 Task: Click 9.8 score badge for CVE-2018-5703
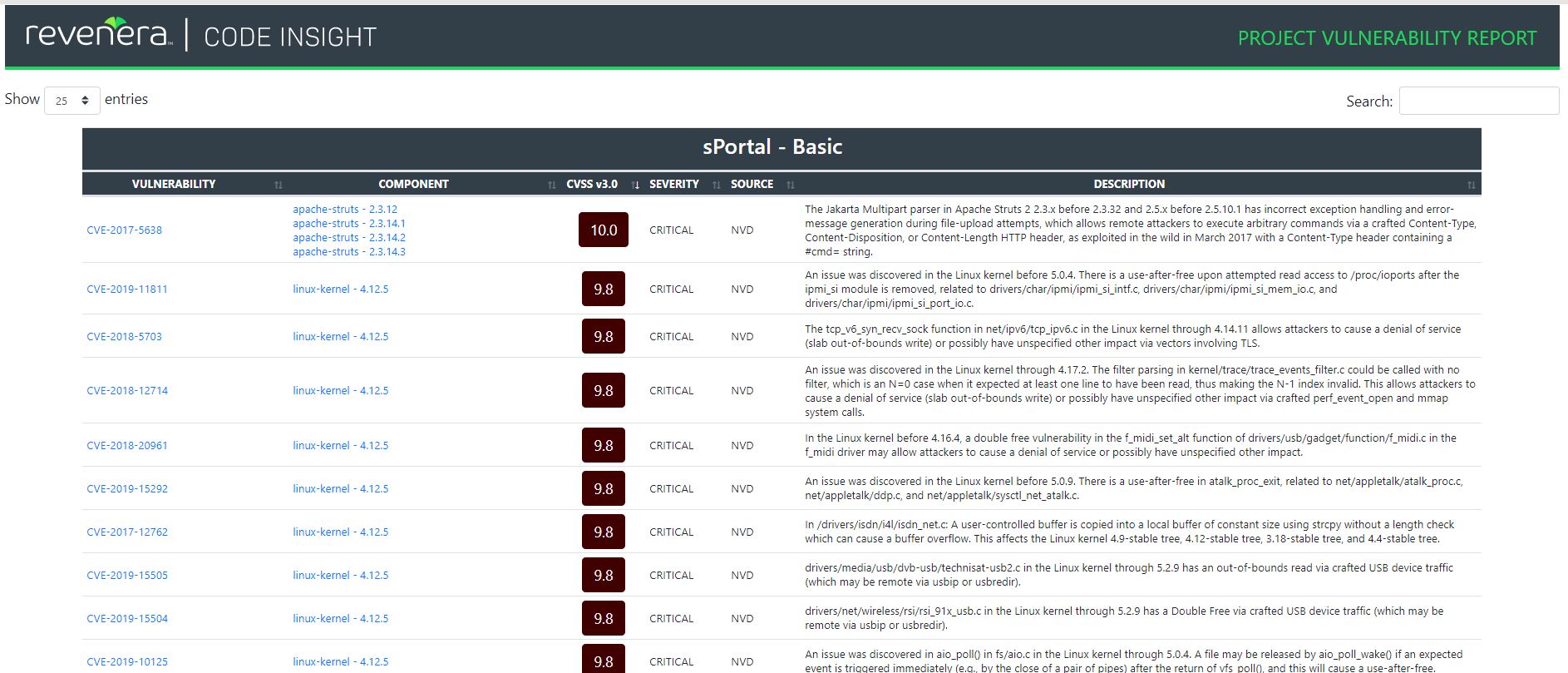[604, 337]
